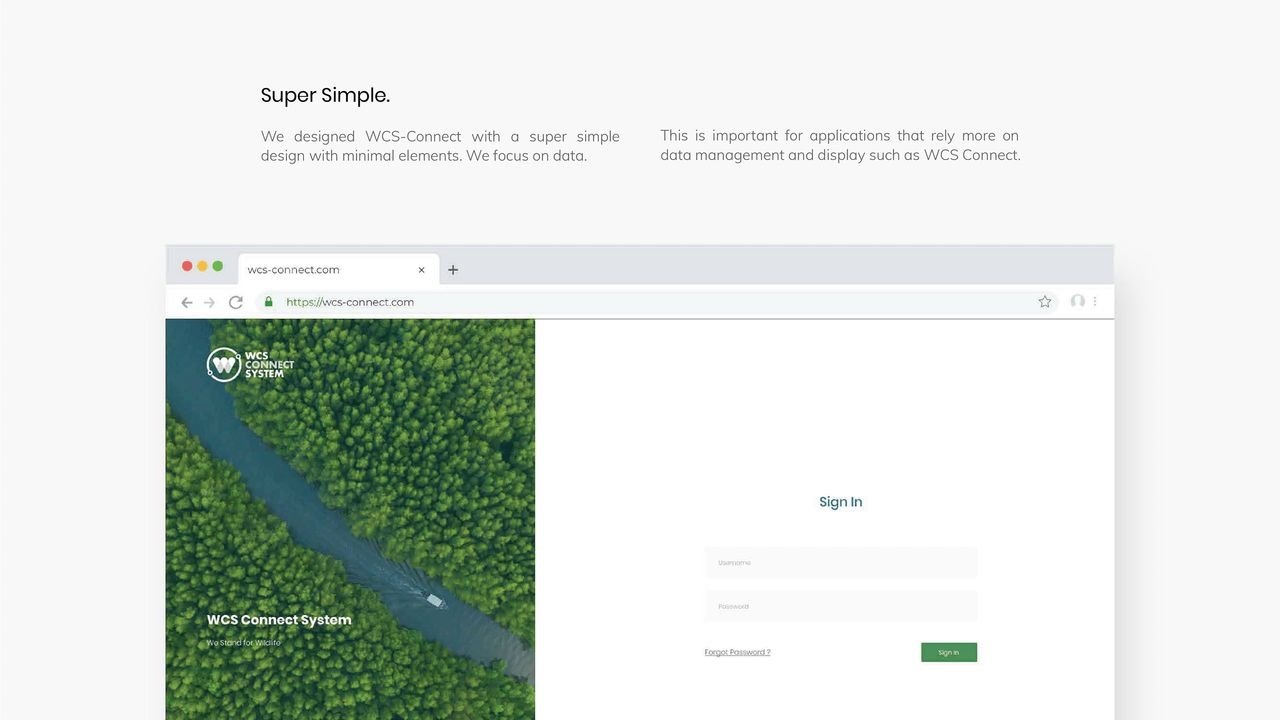Screen dimensions: 1280x720
Task: Focus the Password input field
Action: (x=840, y=606)
